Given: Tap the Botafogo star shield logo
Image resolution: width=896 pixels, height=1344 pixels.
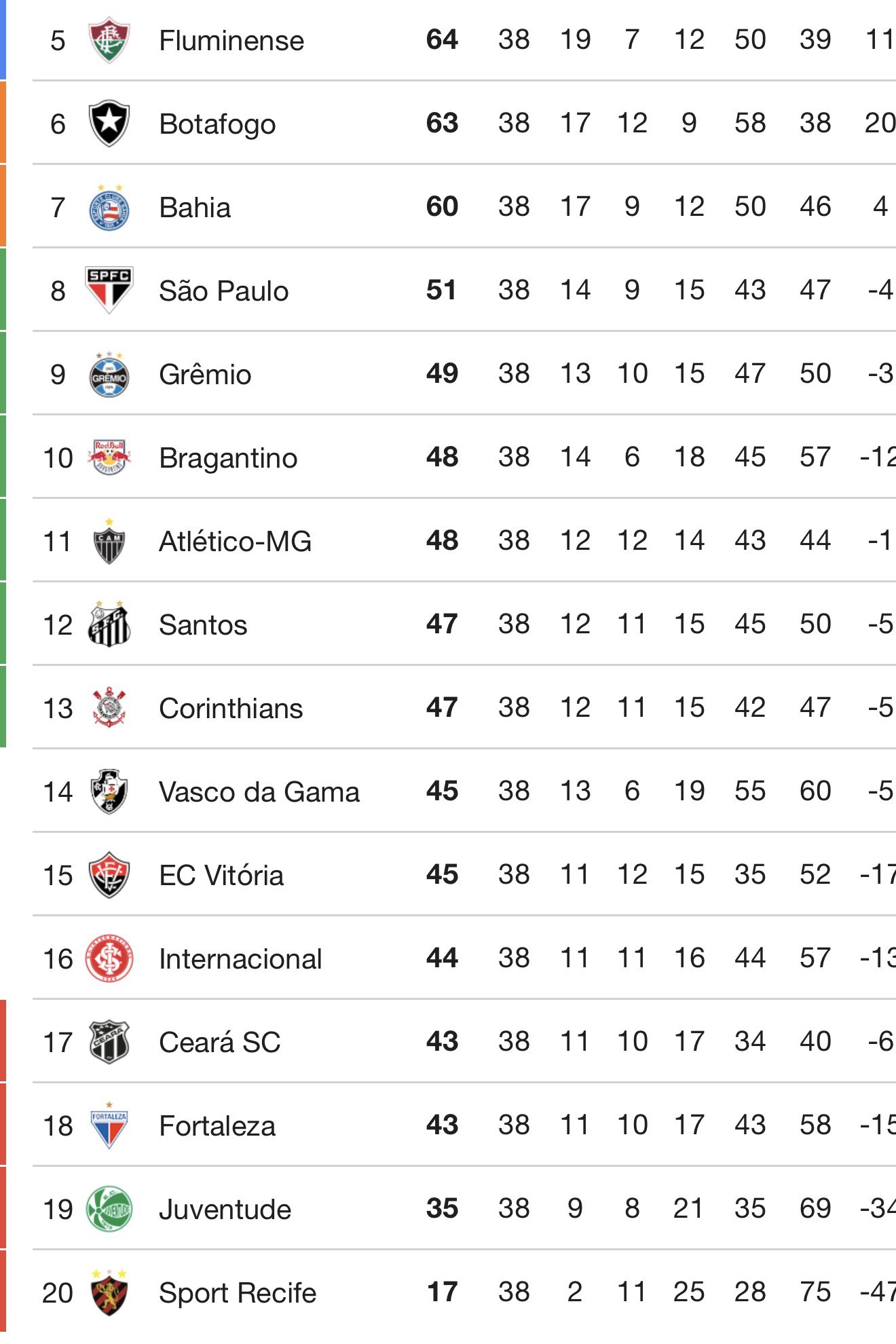Looking at the screenshot, I should point(109,124).
